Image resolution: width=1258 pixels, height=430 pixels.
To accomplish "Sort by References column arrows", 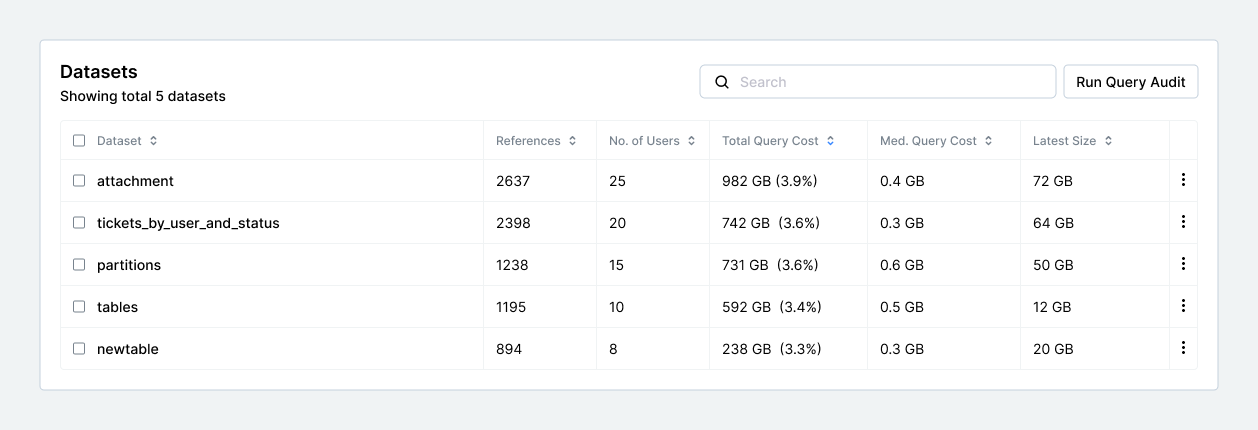I will (x=572, y=141).
